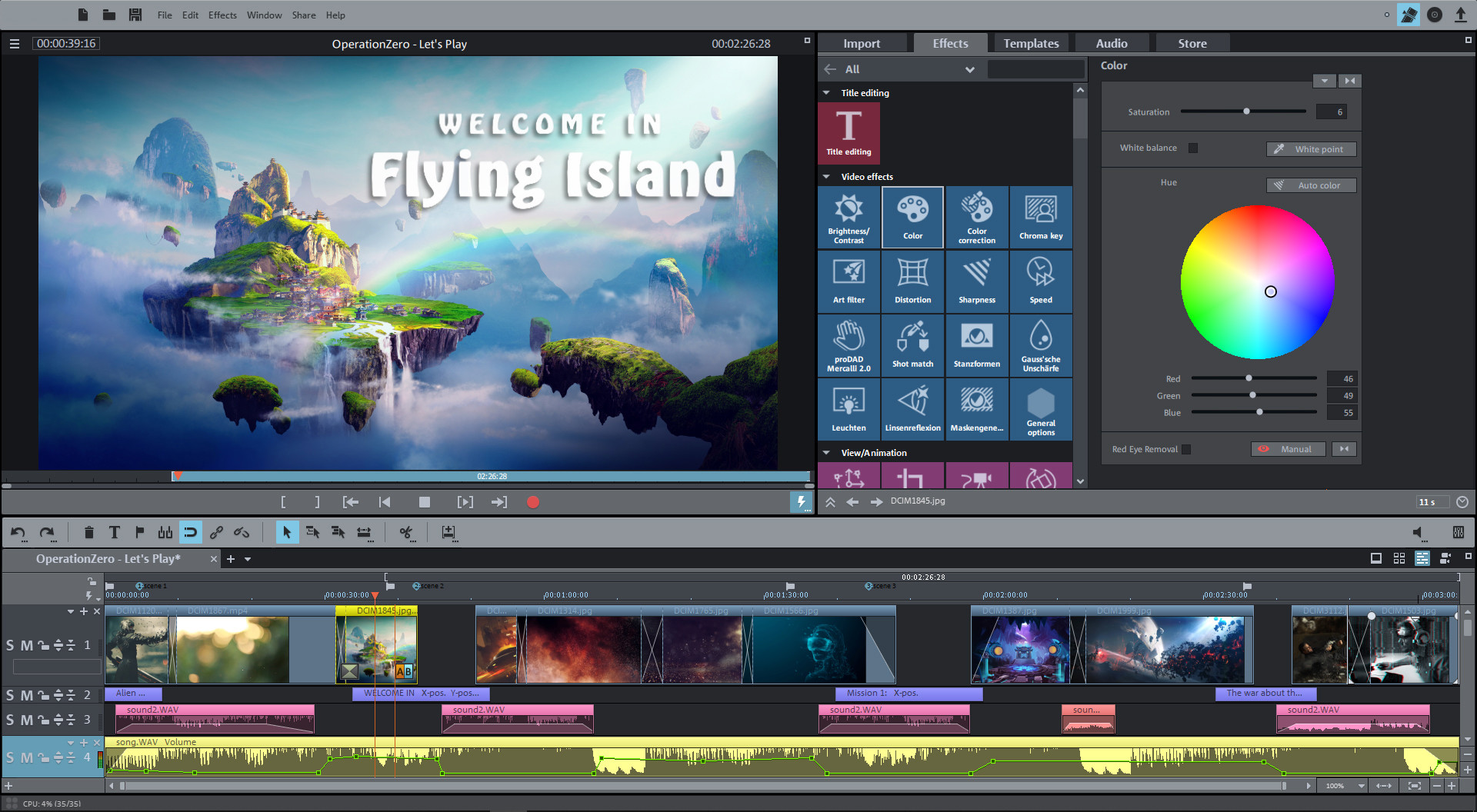Switch to the Templates tab
Image resolution: width=1477 pixels, height=812 pixels.
[1031, 43]
